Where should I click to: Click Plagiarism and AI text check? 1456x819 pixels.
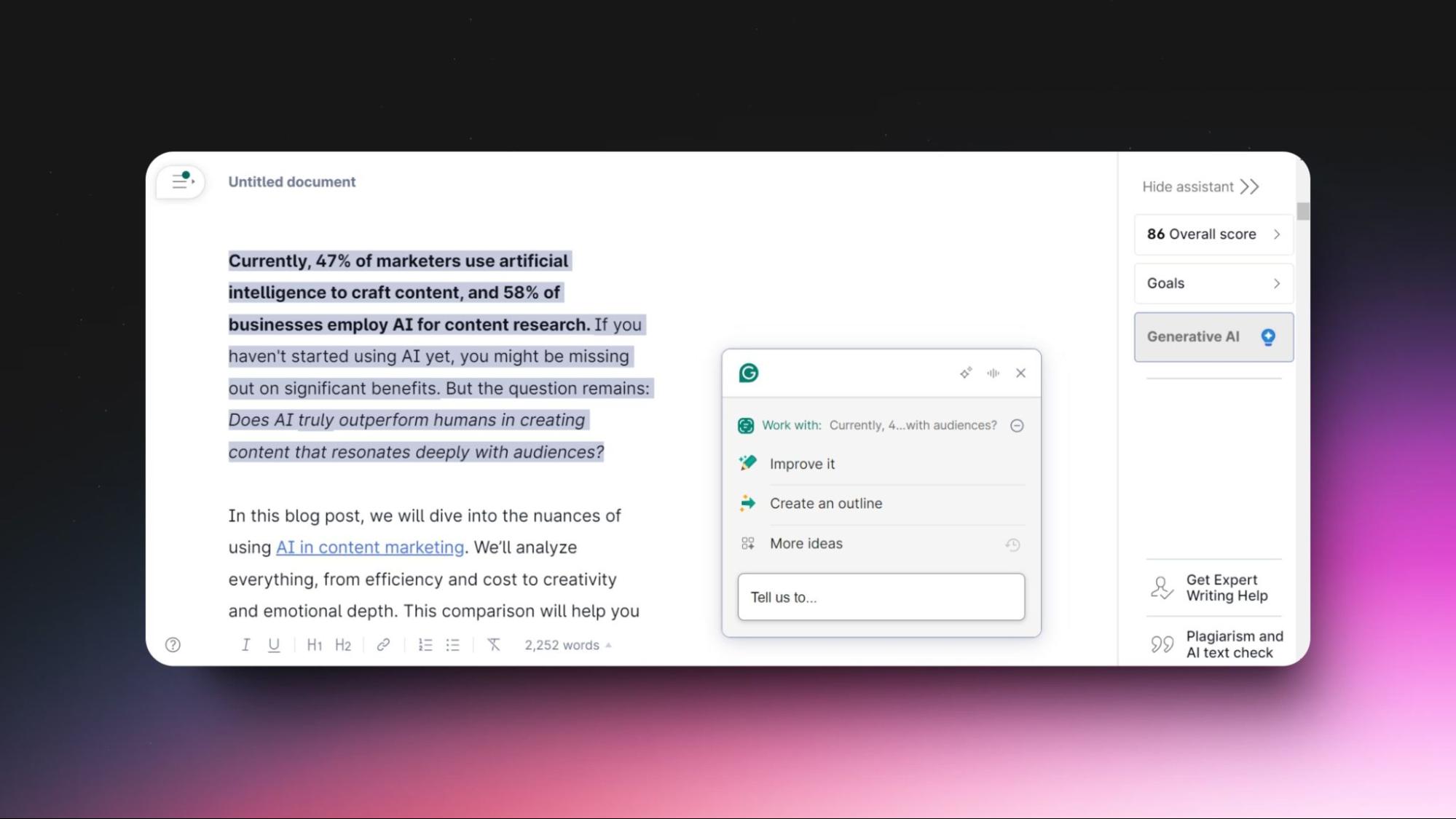pos(1214,643)
